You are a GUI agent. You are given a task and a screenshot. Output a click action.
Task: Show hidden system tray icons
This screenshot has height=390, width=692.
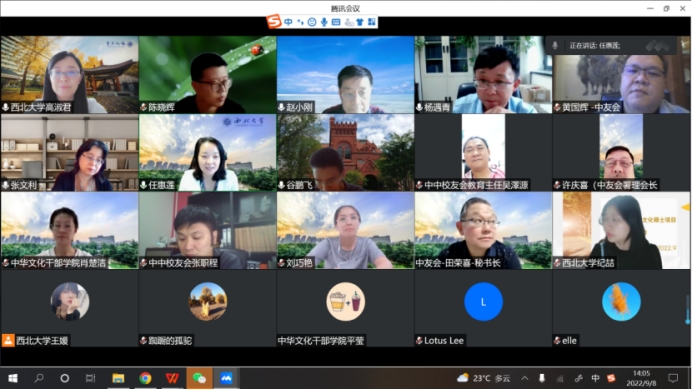click(525, 378)
